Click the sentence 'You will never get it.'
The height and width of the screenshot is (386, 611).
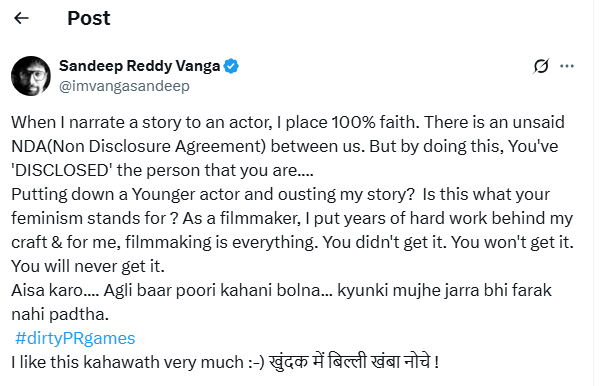(x=88, y=266)
